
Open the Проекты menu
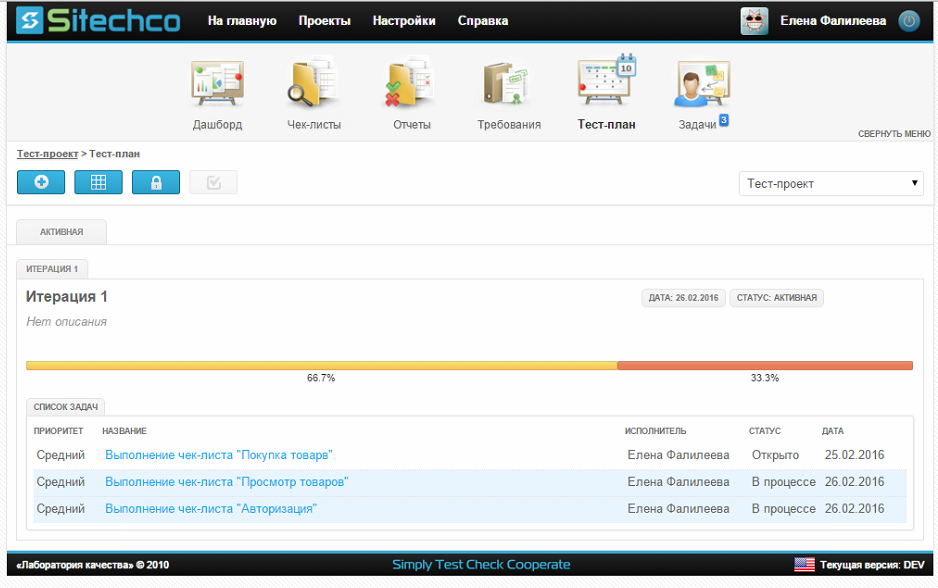coord(324,21)
